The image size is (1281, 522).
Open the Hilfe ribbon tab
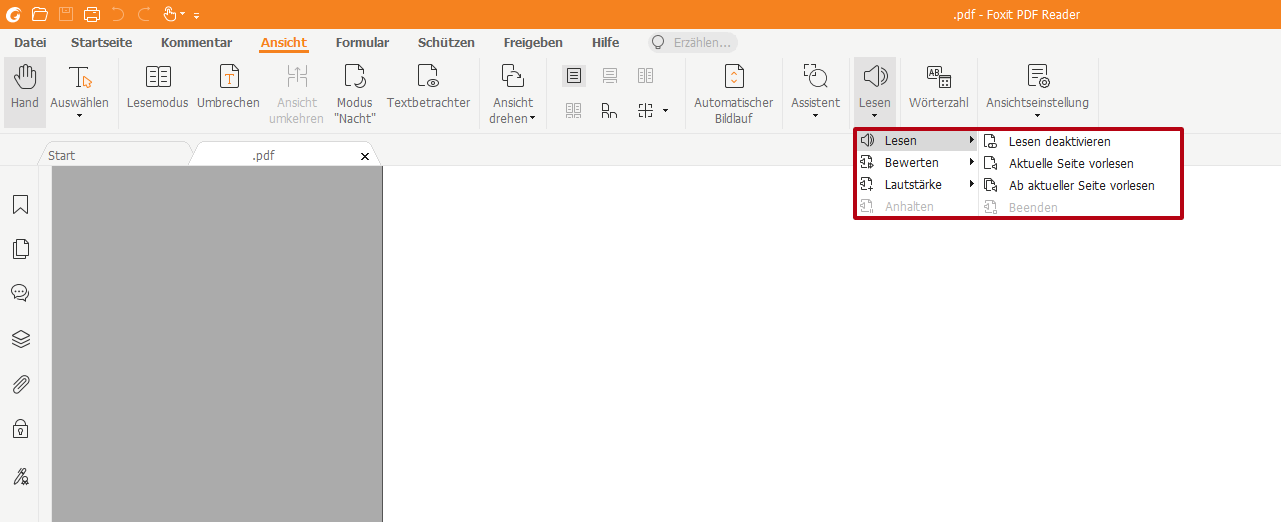[x=605, y=43]
